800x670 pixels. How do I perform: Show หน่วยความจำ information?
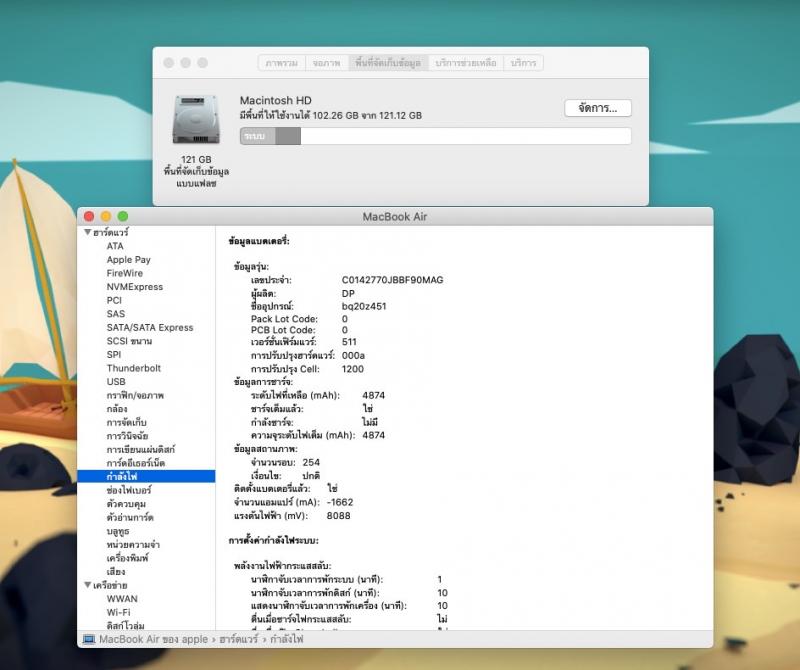pos(133,544)
